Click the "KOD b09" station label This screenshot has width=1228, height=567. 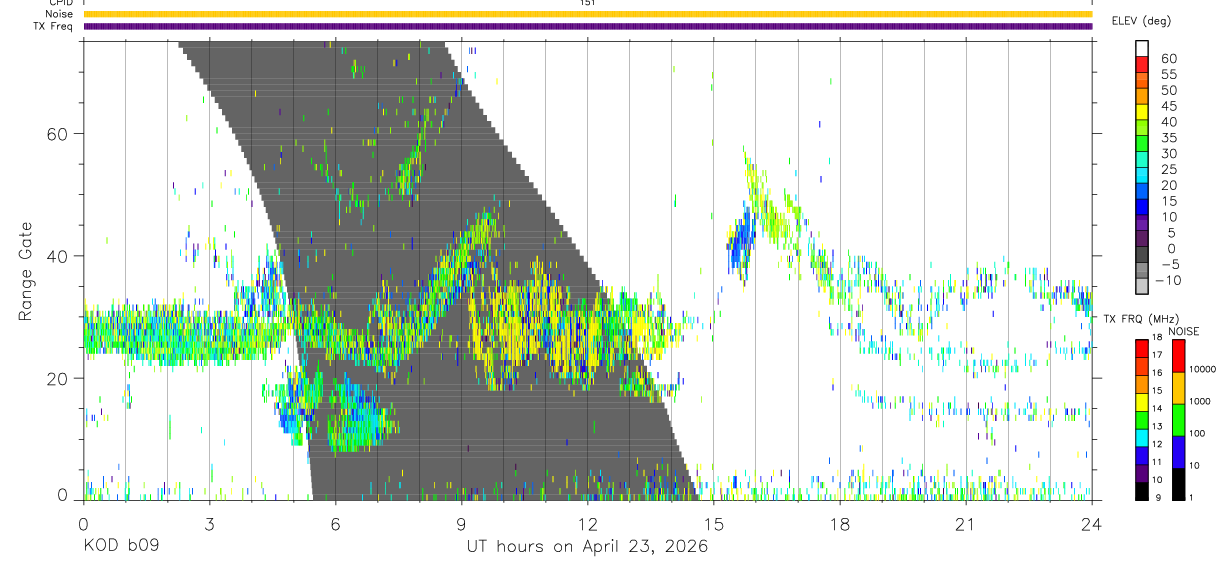(x=120, y=547)
